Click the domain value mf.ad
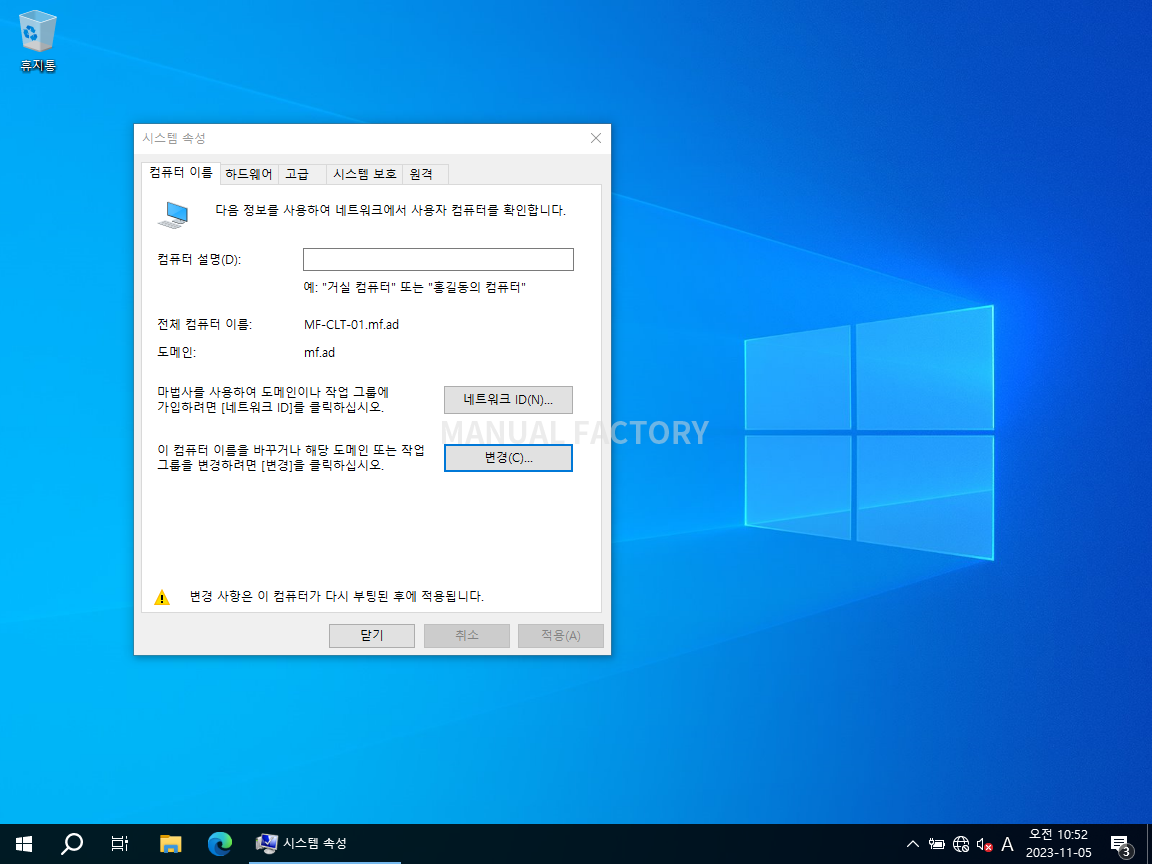1152x864 pixels. tap(320, 353)
